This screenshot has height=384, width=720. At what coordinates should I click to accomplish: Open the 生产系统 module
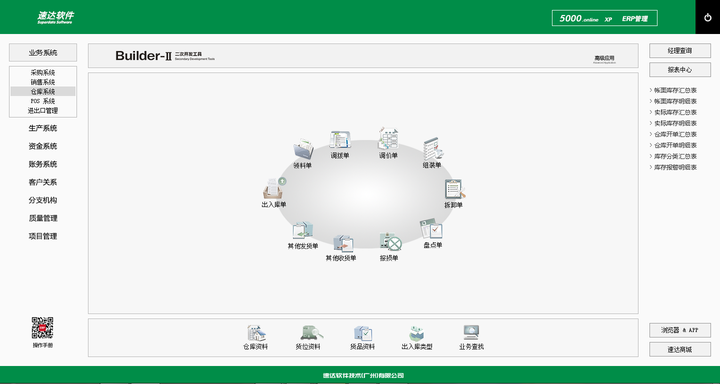43,128
